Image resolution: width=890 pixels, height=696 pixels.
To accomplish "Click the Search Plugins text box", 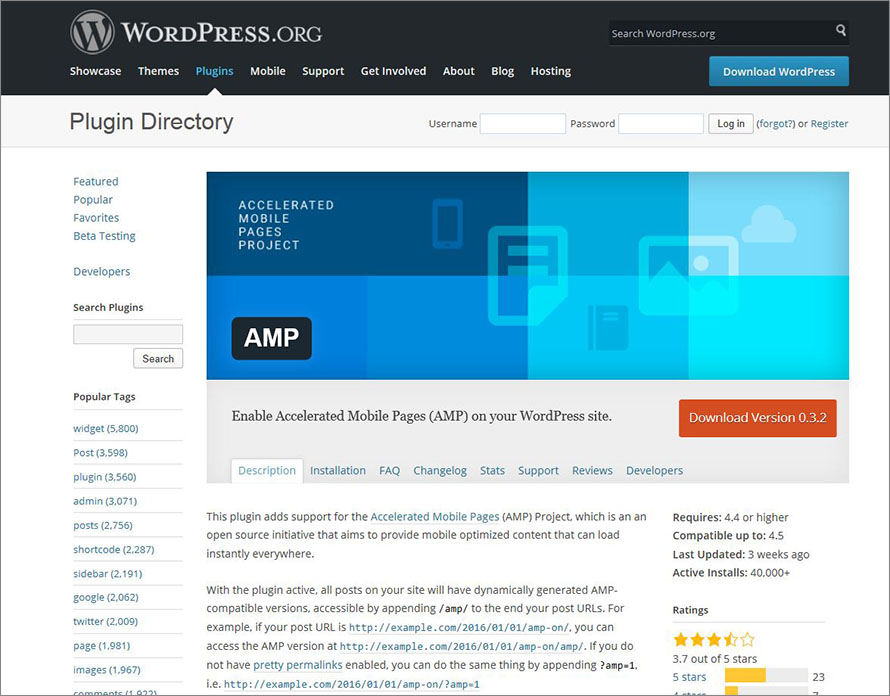I will [128, 334].
